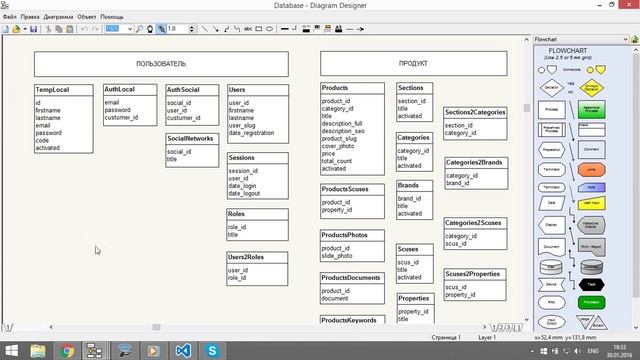Pick the Predefined Process shape
This screenshot has width=640, height=360.
pyautogui.click(x=551, y=130)
